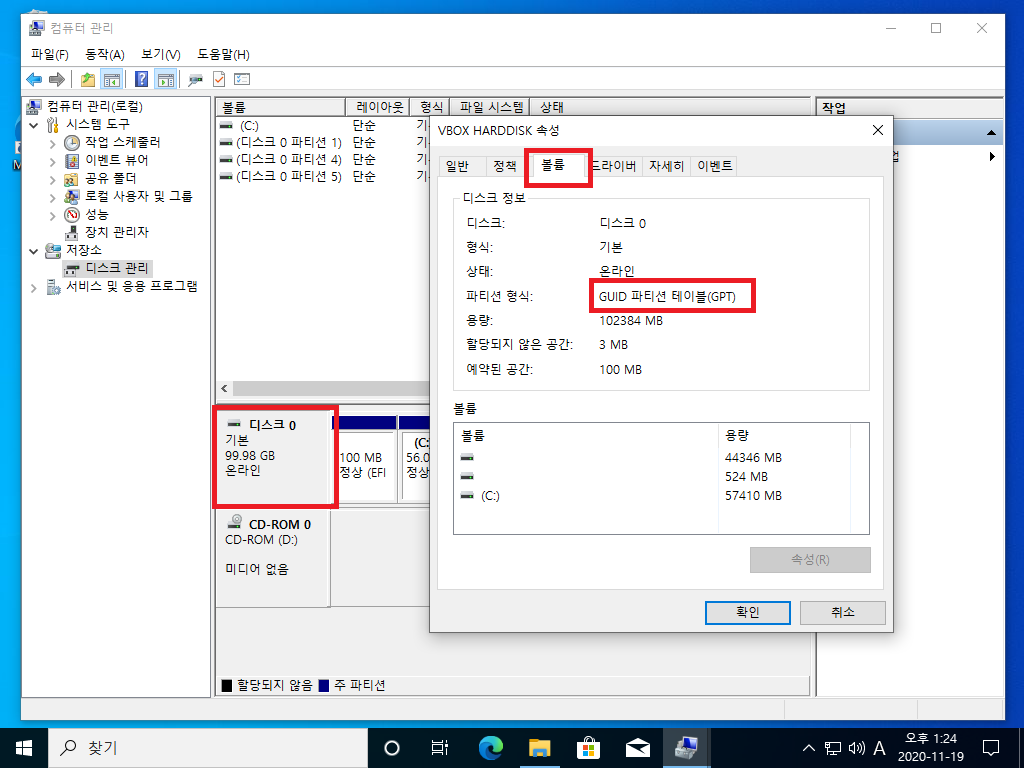Viewport: 1024px width, 768px height.
Task: Toggle the Show/Hide Console Tree toolbar icon
Action: click(x=113, y=79)
